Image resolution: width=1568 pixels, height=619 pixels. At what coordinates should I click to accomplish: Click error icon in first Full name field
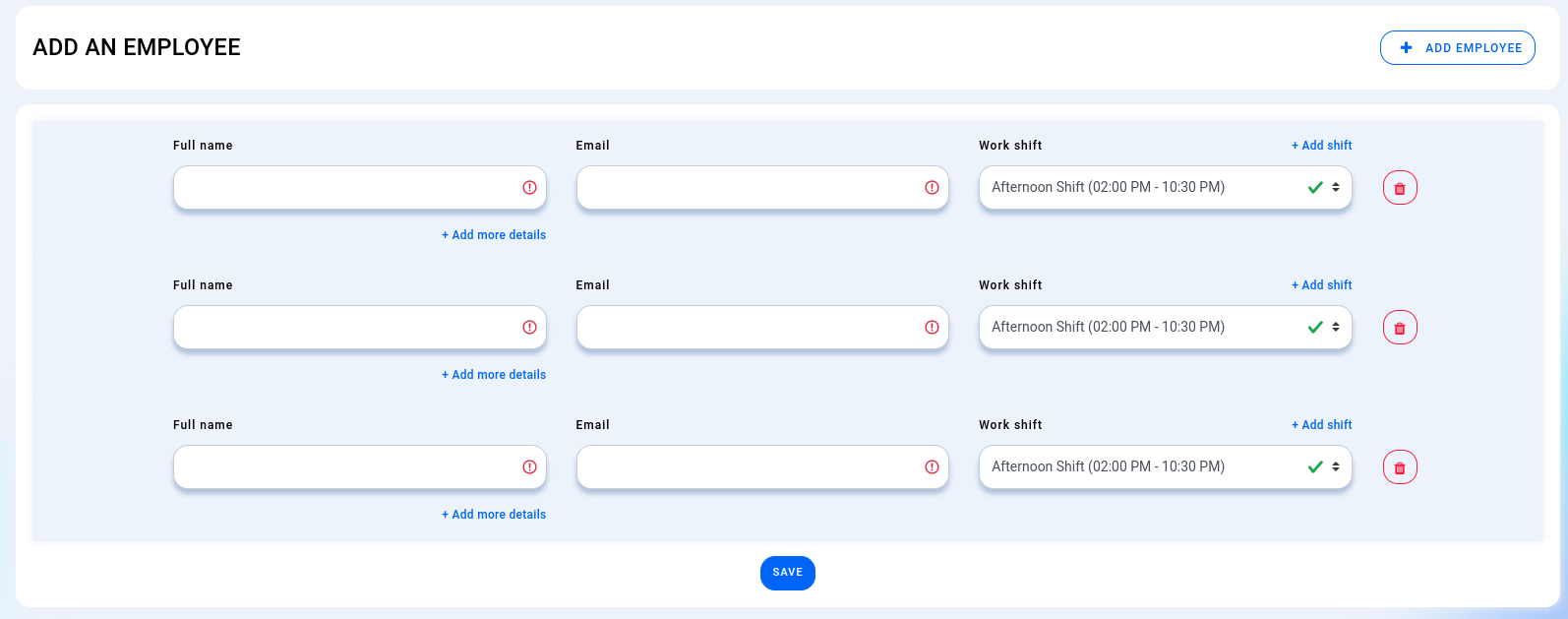coord(529,187)
